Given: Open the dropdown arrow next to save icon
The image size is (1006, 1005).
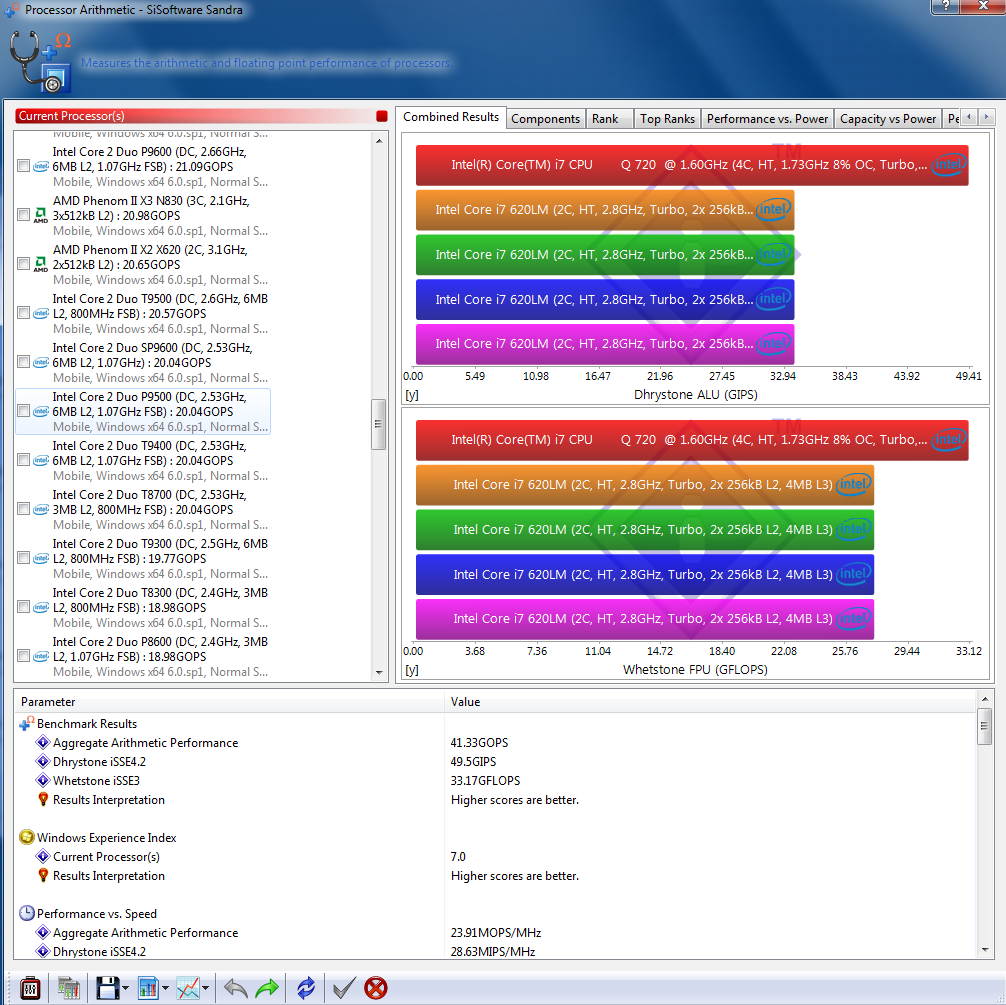Looking at the screenshot, I should tap(125, 988).
